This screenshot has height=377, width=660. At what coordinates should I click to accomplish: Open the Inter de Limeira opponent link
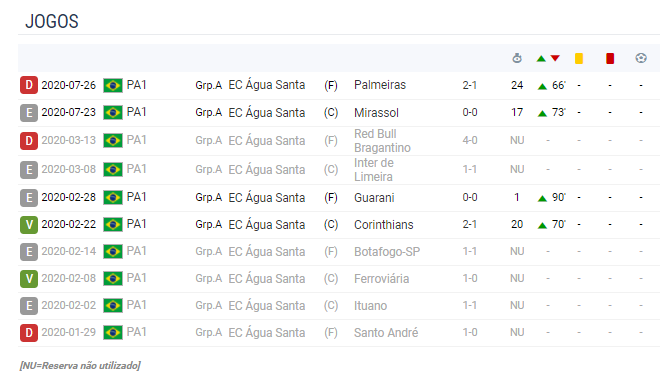click(374, 170)
